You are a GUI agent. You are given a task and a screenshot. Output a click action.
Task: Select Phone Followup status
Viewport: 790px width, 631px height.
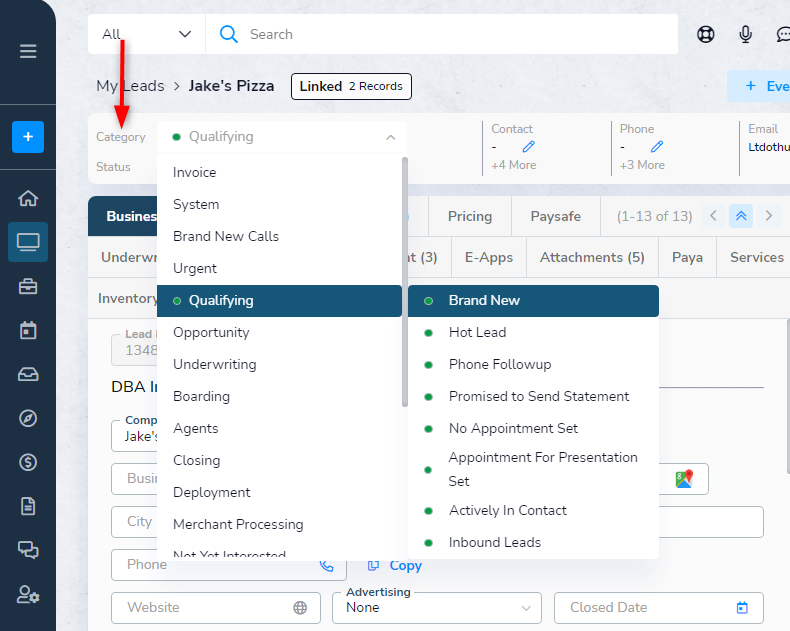533,364
